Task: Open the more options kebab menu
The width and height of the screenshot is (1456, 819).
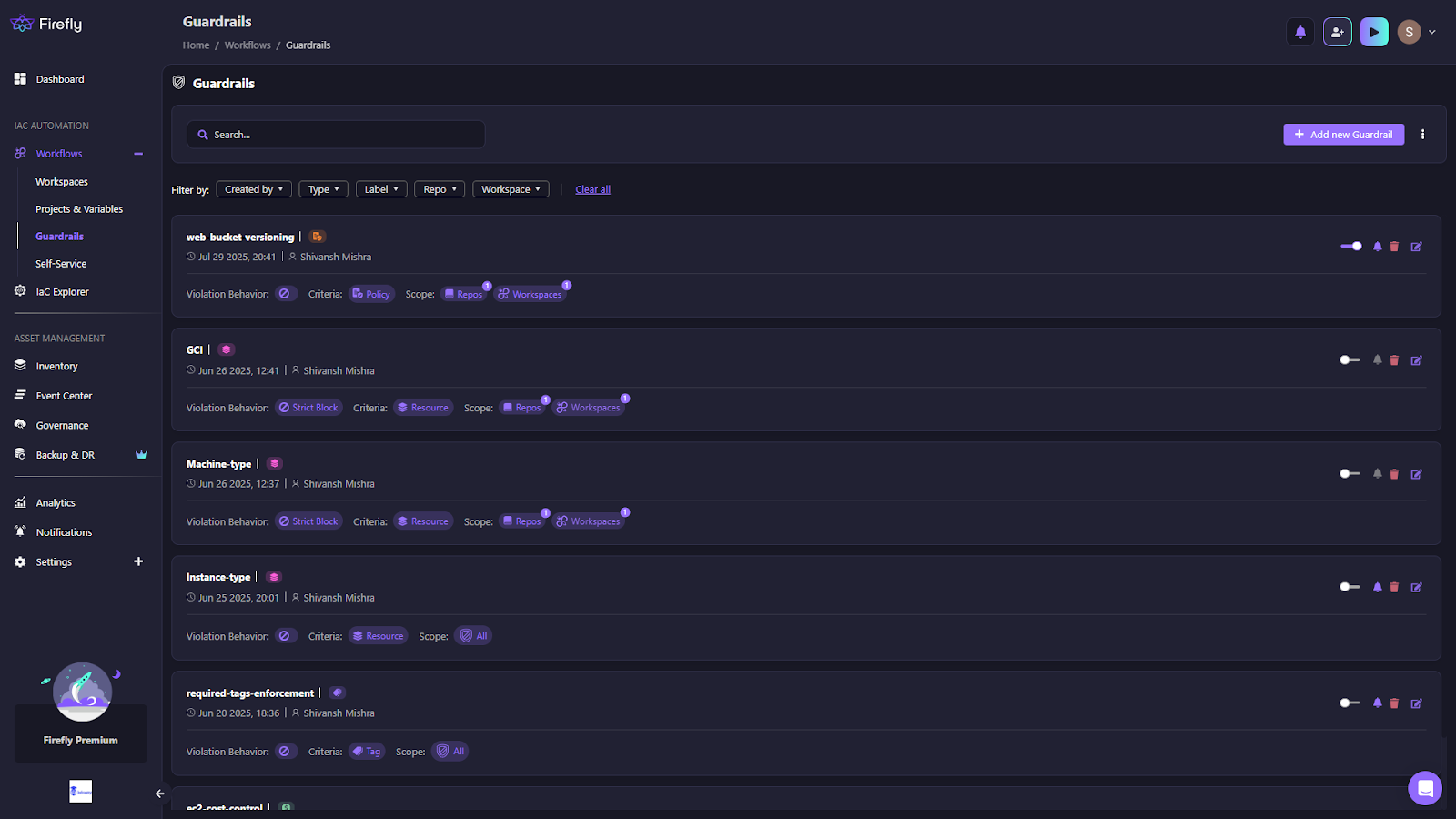Action: [1422, 135]
